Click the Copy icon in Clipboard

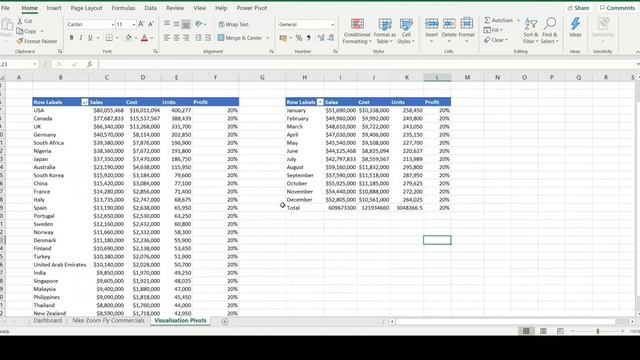pos(20,31)
